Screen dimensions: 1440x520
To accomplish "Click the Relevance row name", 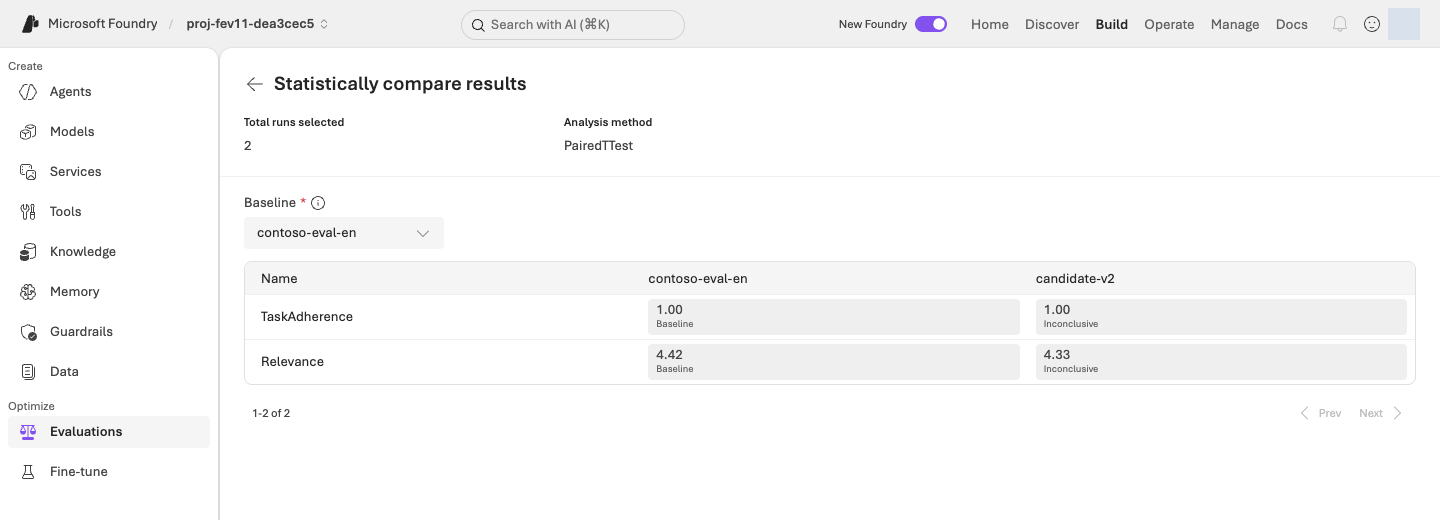I will point(292,362).
